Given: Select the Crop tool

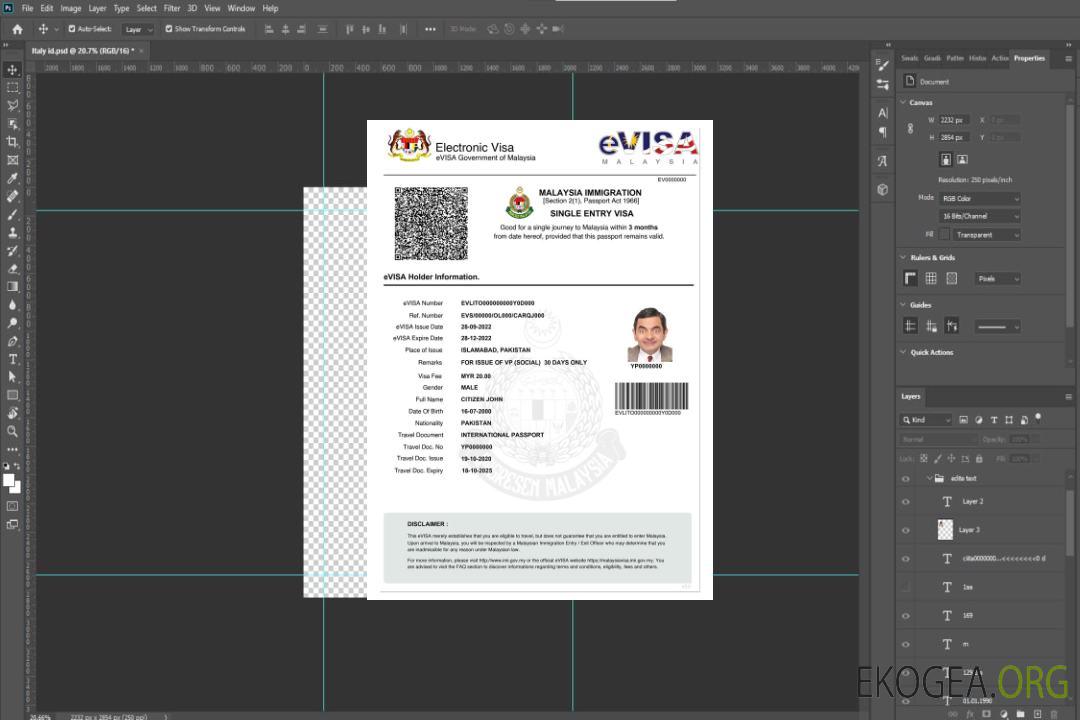Looking at the screenshot, I should pyautogui.click(x=12, y=142).
